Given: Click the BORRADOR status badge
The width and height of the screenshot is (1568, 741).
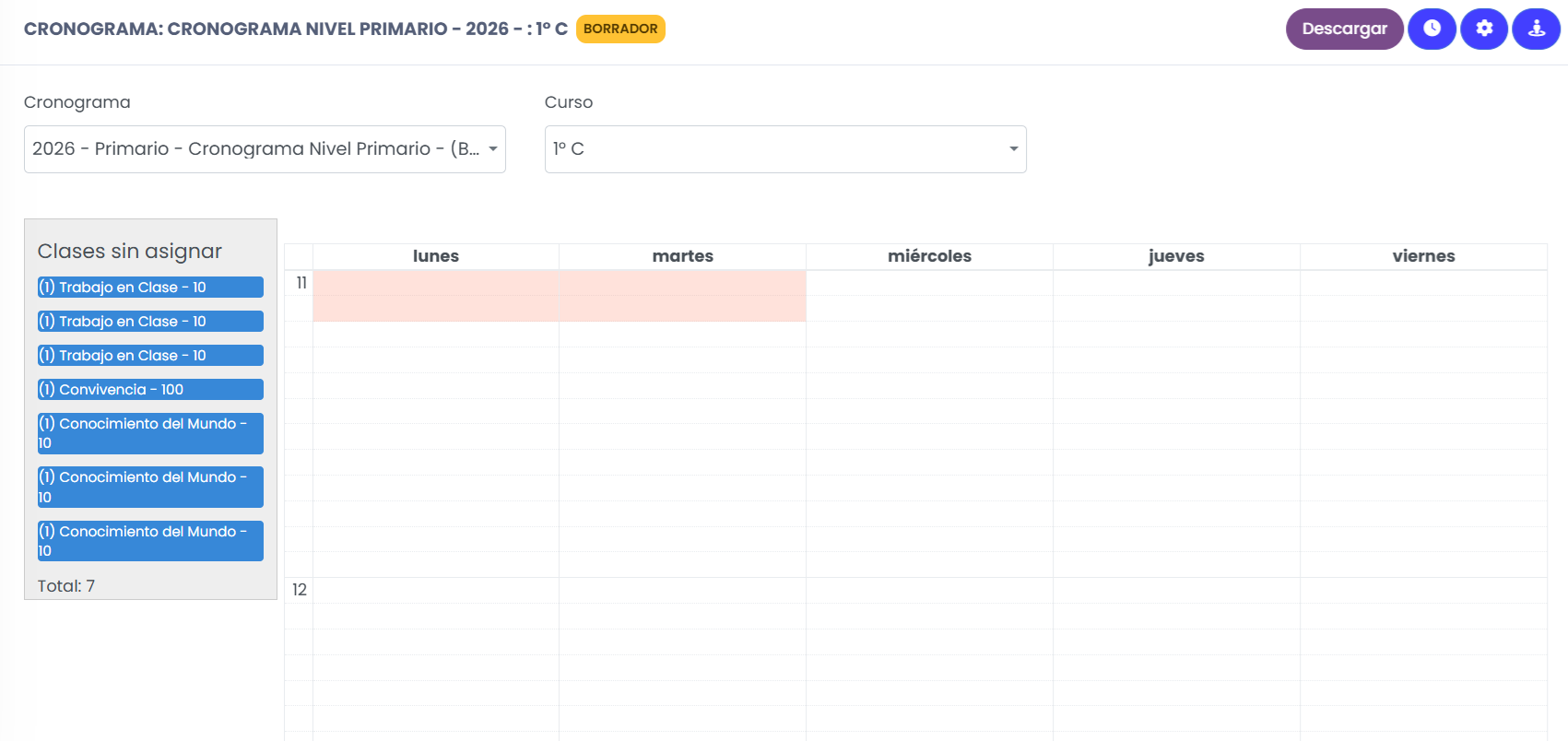Looking at the screenshot, I should 620,29.
